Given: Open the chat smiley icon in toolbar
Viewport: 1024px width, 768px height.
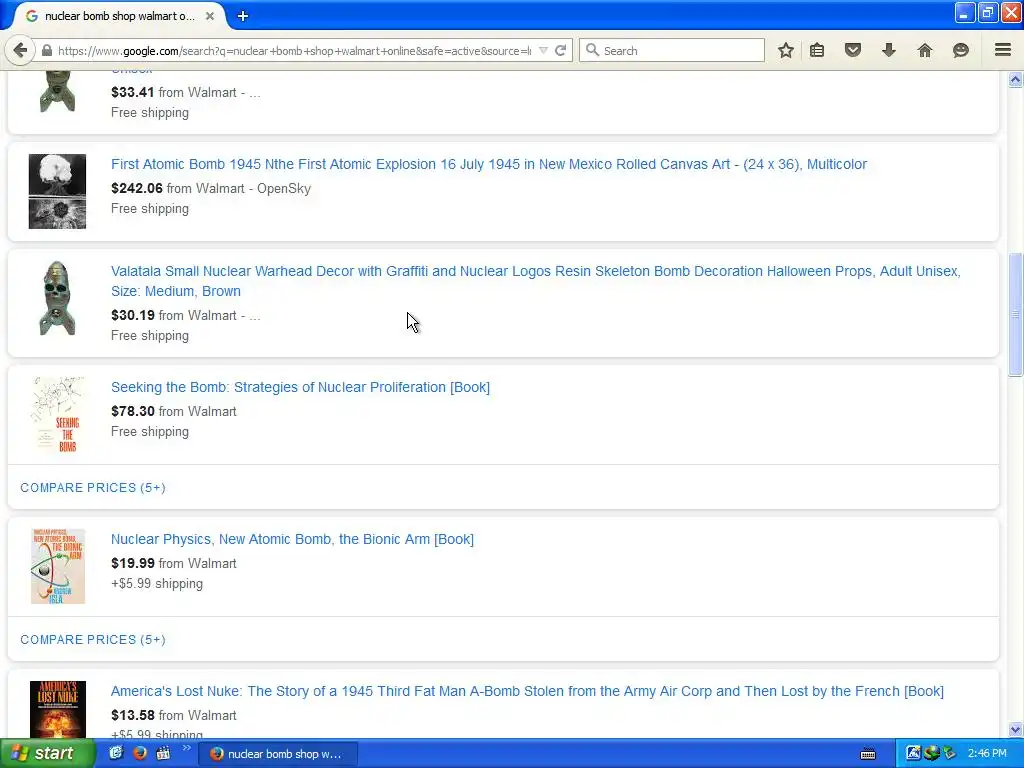Looking at the screenshot, I should click(961, 50).
